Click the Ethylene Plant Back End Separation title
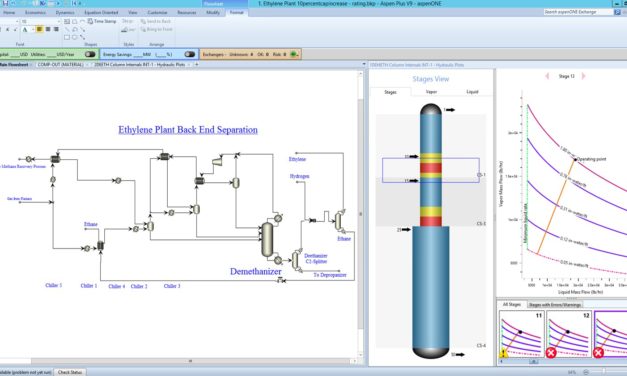 pos(188,130)
